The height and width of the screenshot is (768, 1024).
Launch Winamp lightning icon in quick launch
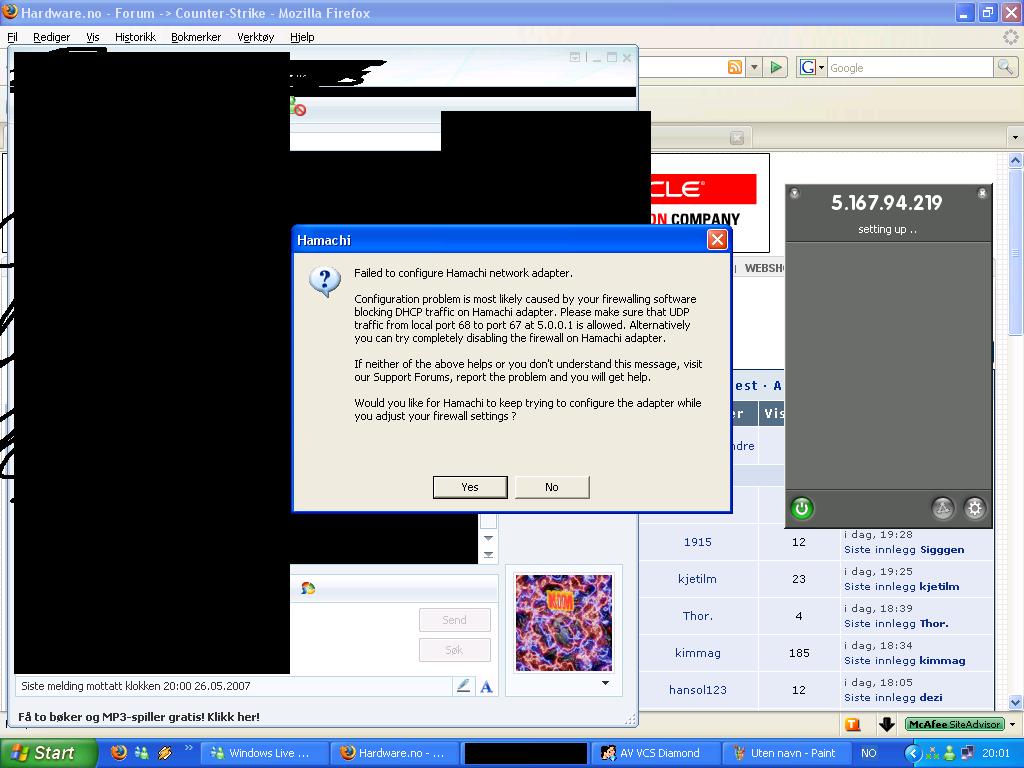[165, 752]
